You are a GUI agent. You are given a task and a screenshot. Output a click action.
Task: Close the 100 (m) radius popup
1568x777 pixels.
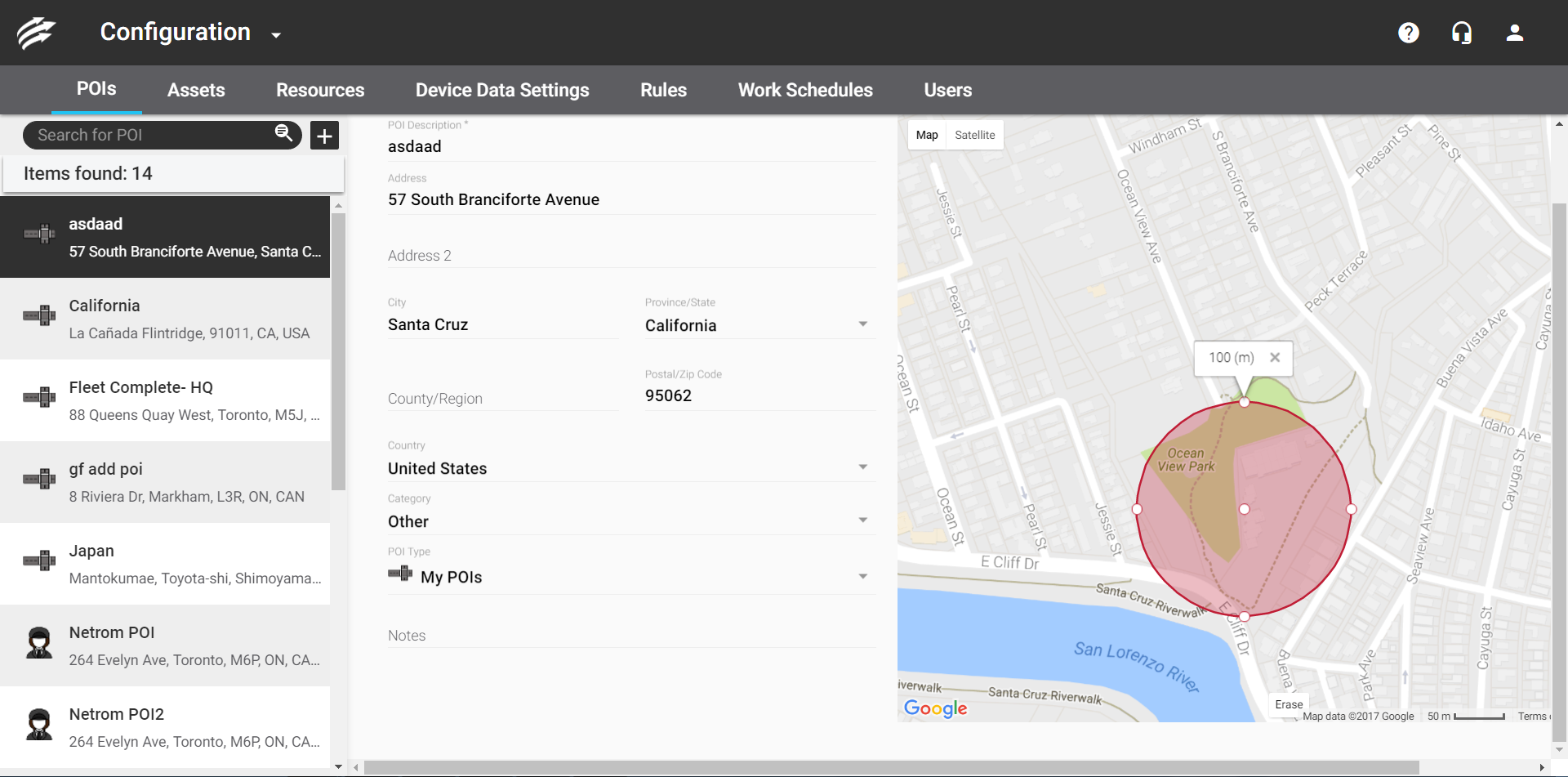1275,357
